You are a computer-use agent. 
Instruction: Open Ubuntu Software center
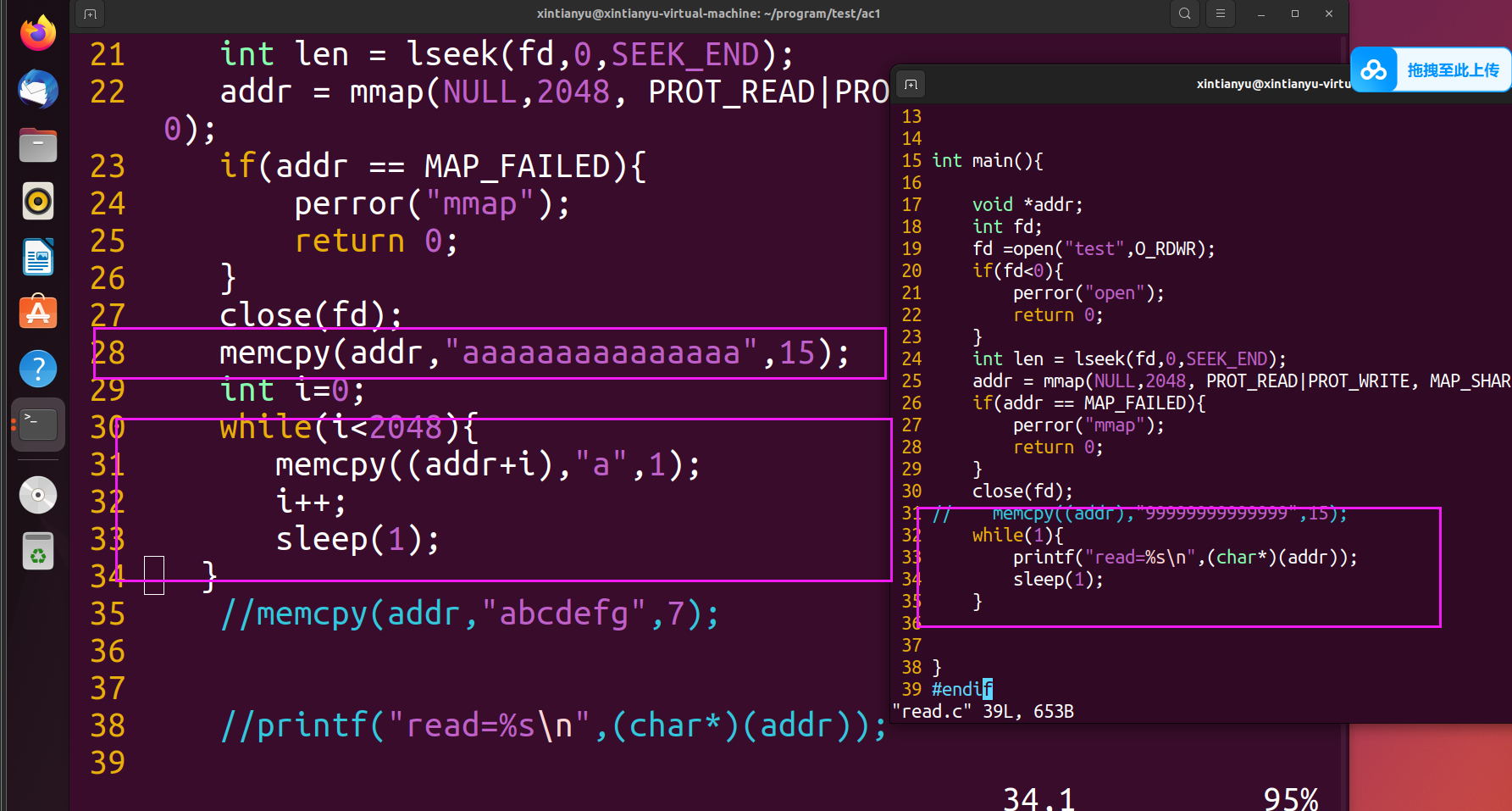click(37, 312)
